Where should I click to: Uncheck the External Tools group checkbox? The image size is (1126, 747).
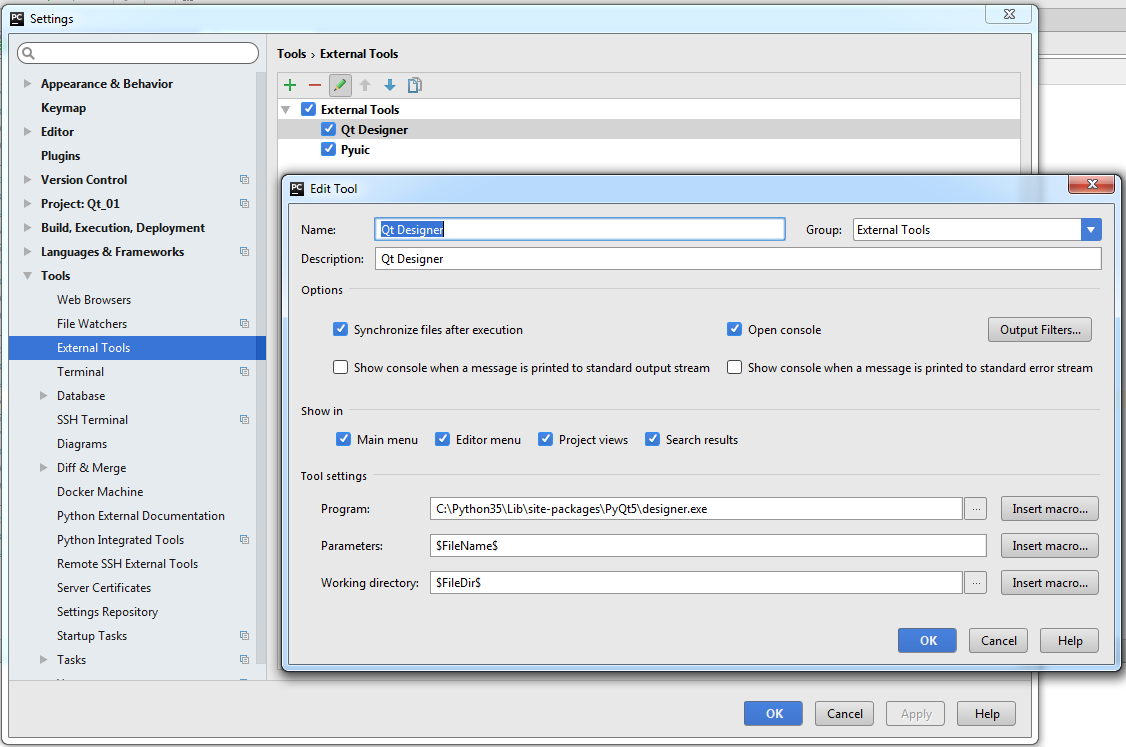(x=309, y=109)
